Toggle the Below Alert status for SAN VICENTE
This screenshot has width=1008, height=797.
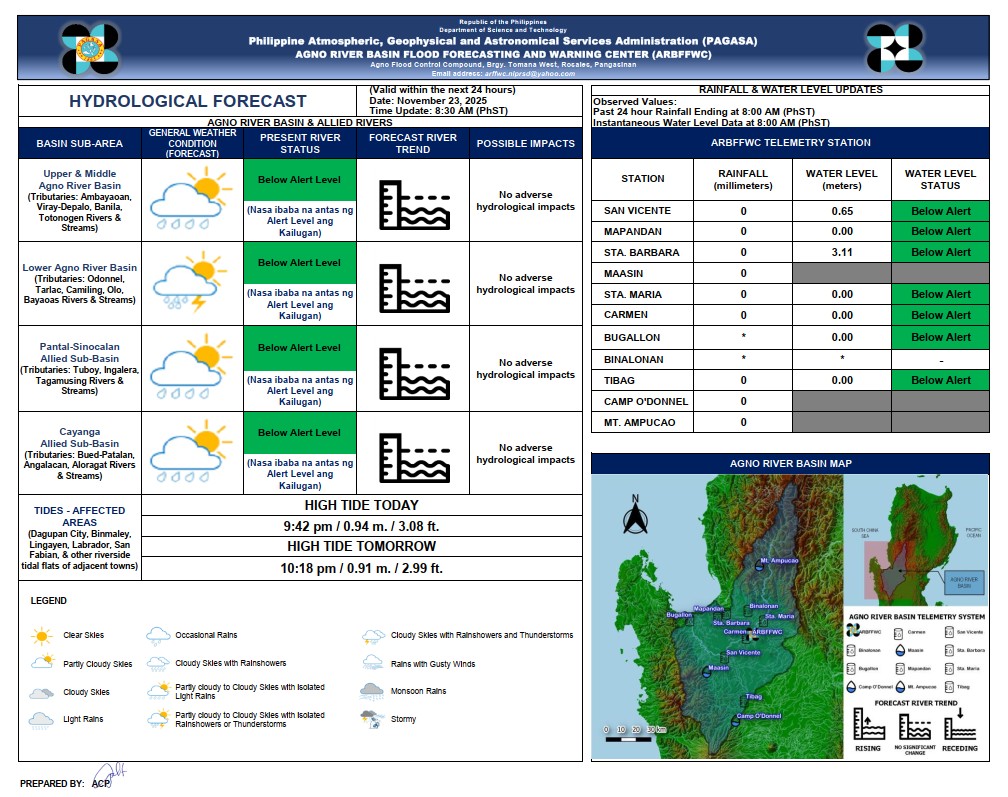pos(940,211)
